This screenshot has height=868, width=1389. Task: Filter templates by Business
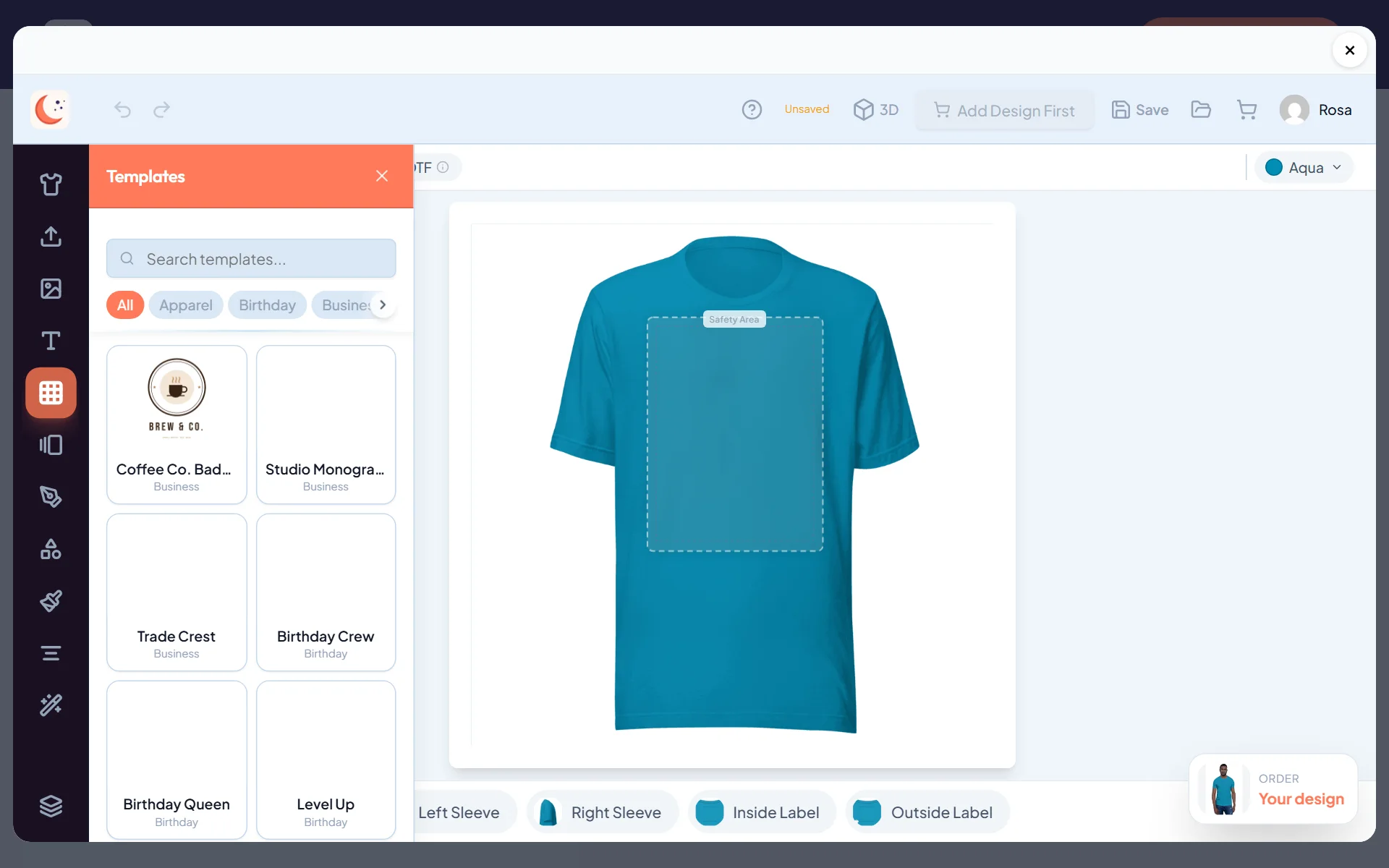coord(345,305)
